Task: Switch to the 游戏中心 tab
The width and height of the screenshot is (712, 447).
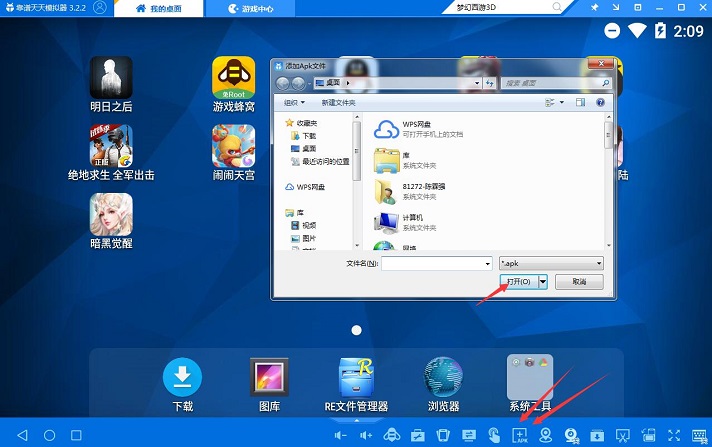Action: coord(251,9)
